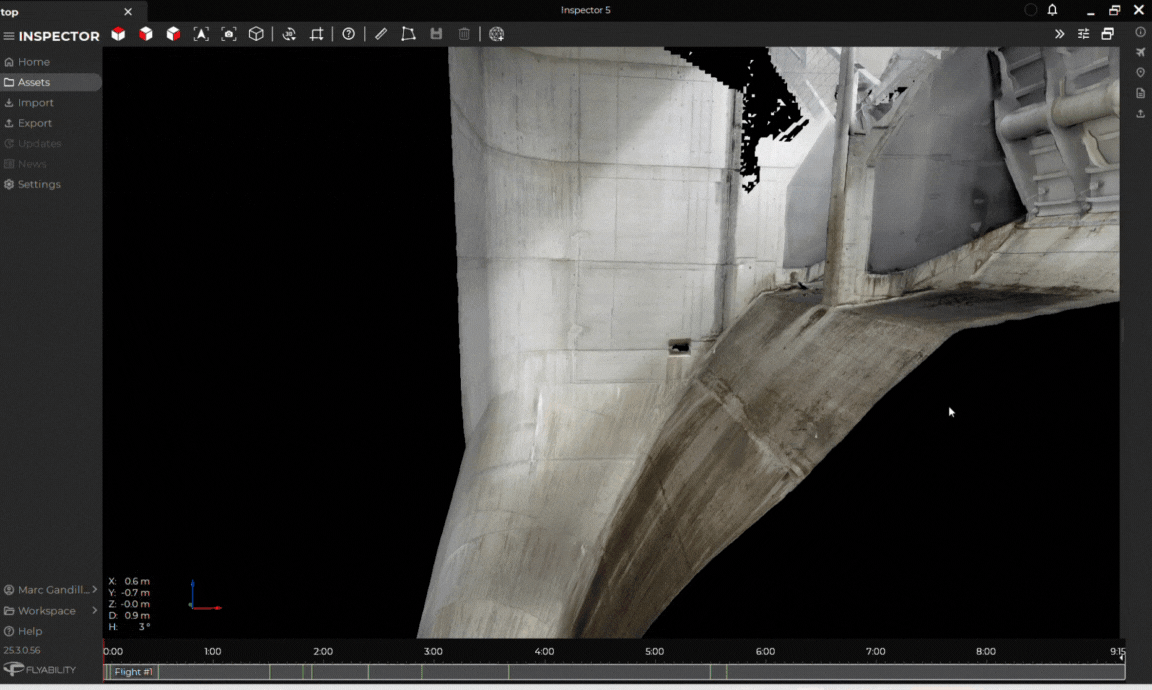
Task: Select the first red-top cube view icon
Action: click(x=118, y=34)
